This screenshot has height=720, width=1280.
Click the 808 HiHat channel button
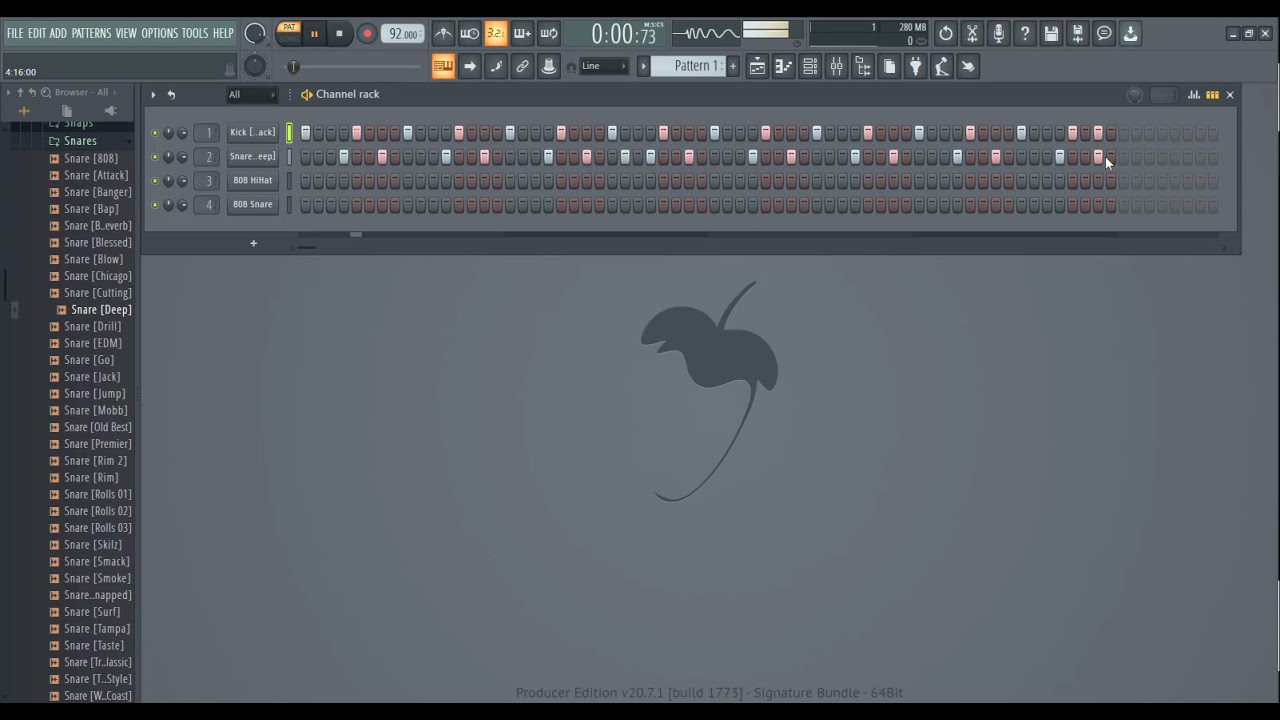(252, 181)
